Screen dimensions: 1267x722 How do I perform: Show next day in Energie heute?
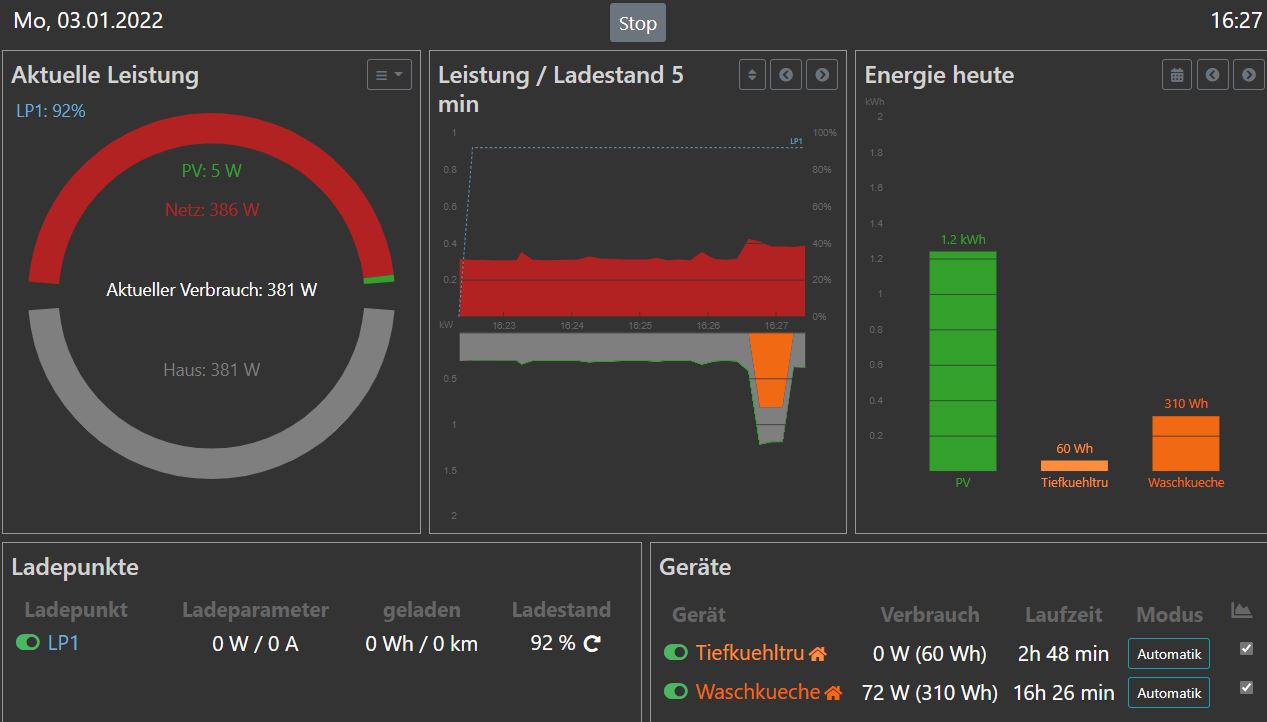coord(1247,75)
